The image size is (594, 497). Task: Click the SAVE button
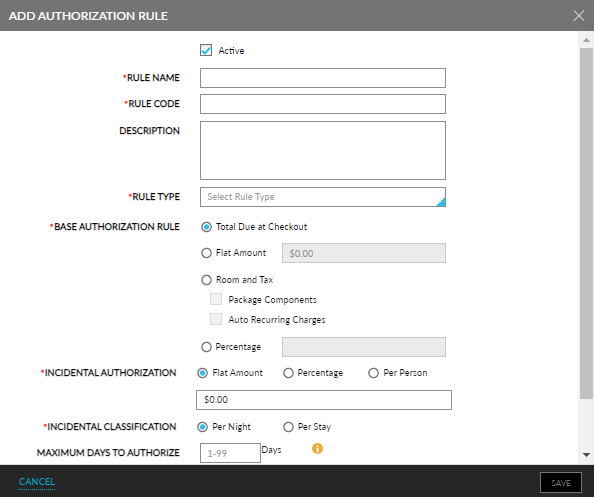tap(561, 483)
